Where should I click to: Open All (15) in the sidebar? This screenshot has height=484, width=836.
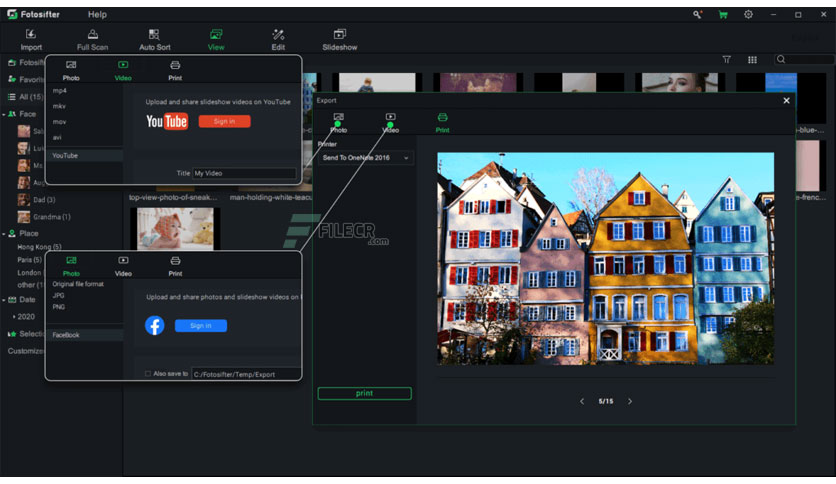tap(25, 97)
